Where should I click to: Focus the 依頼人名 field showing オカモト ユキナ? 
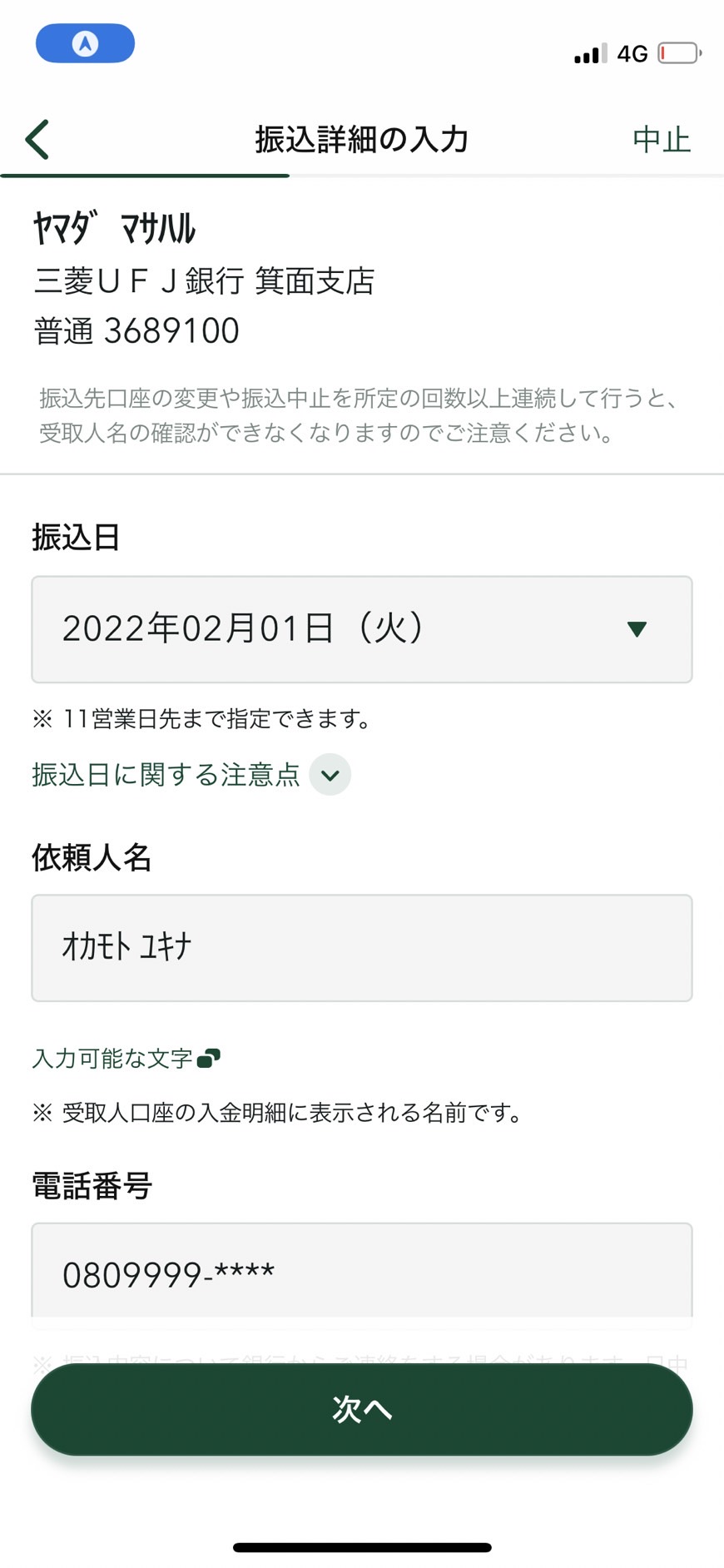tap(362, 948)
